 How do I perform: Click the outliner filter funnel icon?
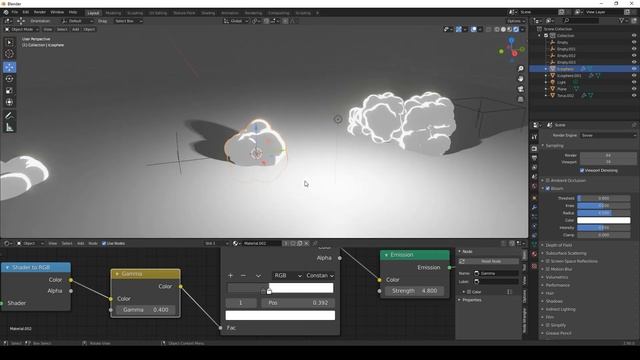[x=621, y=20]
